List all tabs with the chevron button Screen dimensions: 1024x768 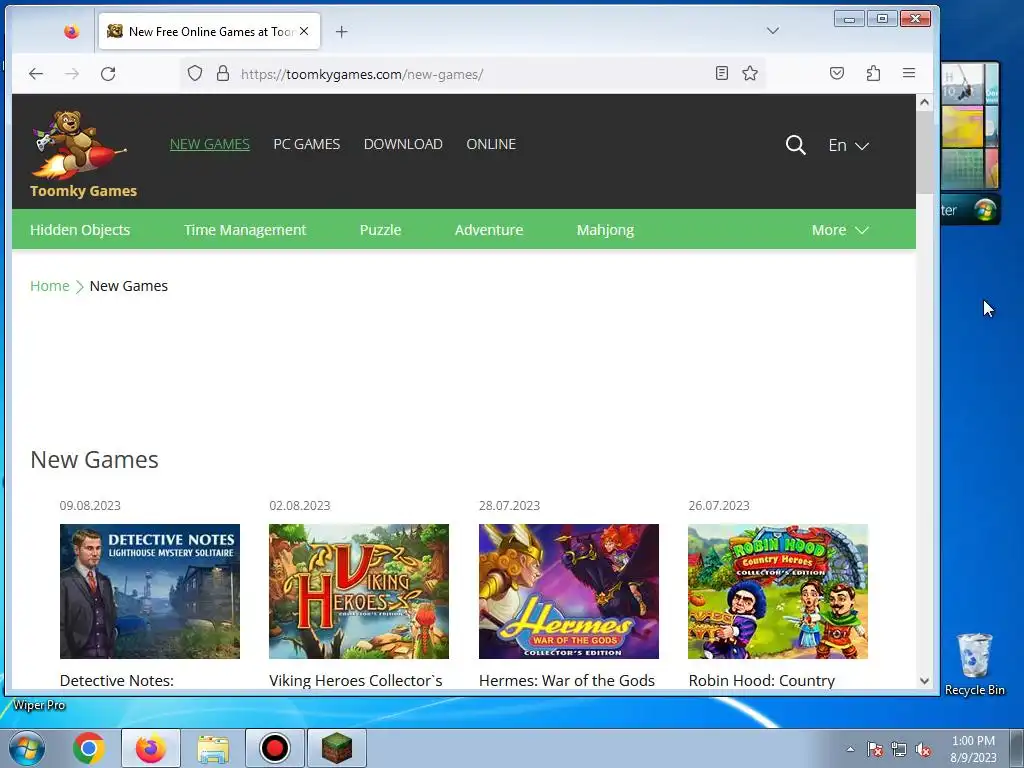pos(773,31)
